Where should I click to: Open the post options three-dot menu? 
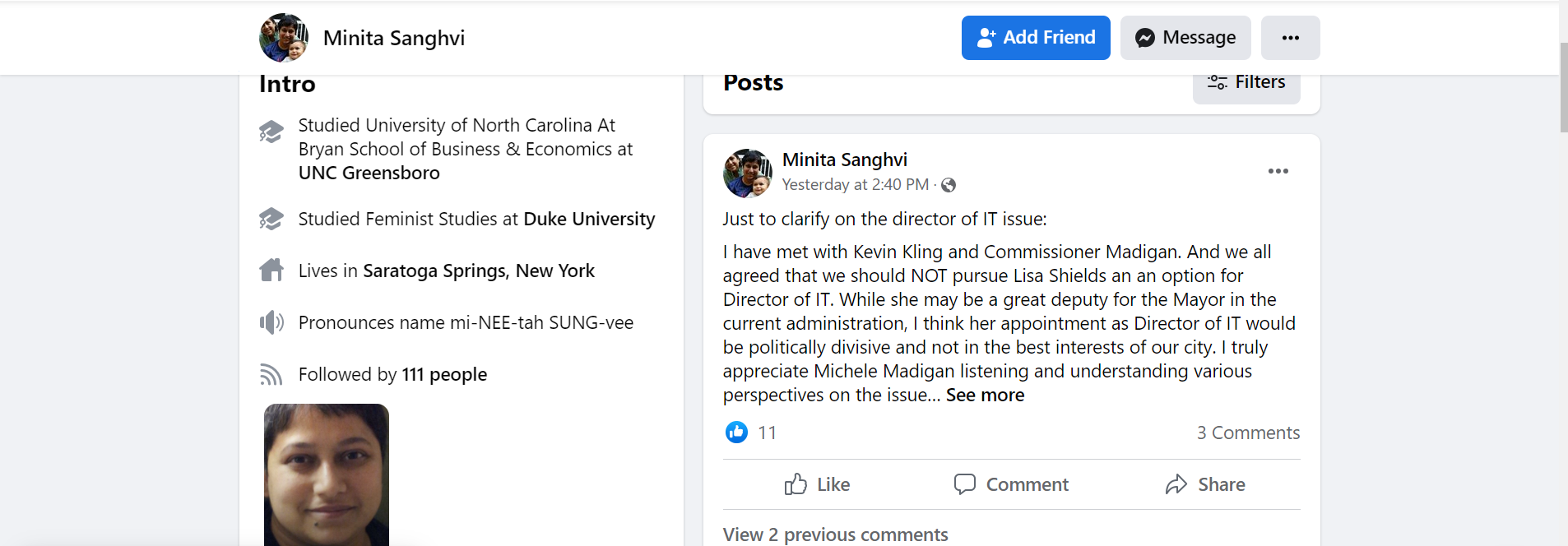[x=1278, y=171]
